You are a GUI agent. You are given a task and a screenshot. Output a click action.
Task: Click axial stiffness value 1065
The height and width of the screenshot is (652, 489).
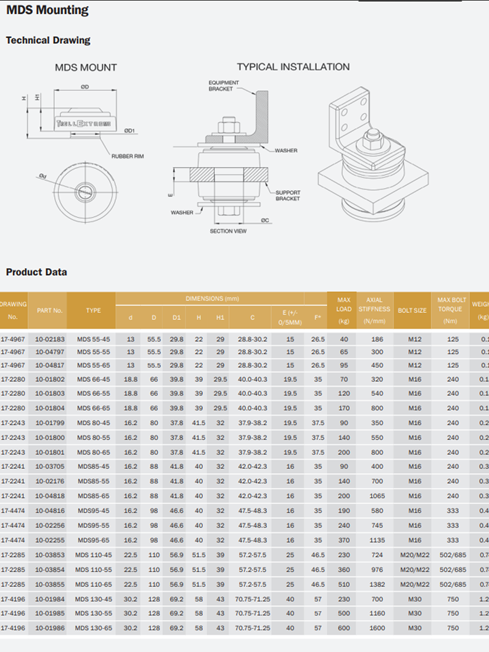click(377, 496)
